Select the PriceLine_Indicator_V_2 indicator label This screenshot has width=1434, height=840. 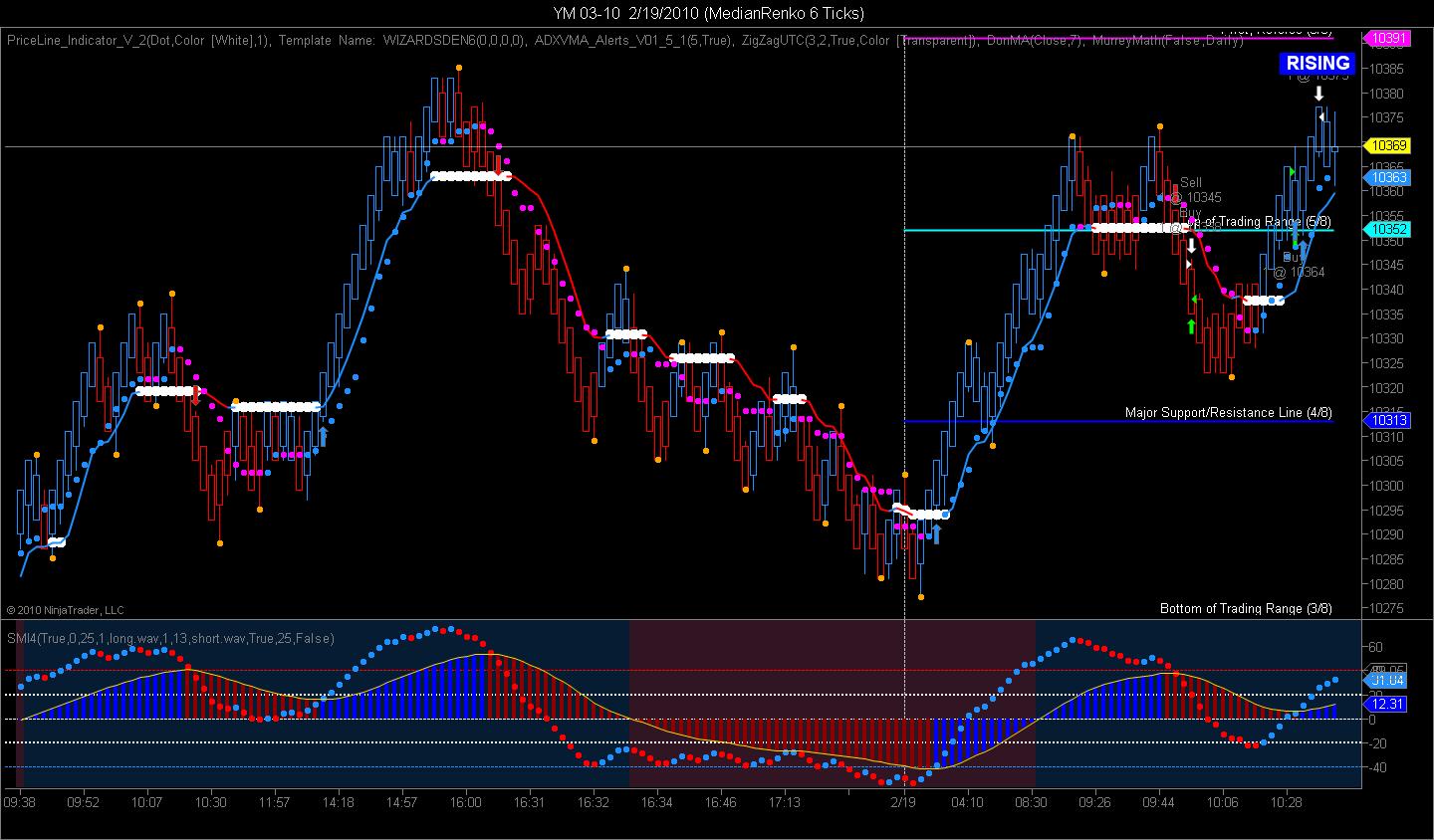click(x=137, y=41)
